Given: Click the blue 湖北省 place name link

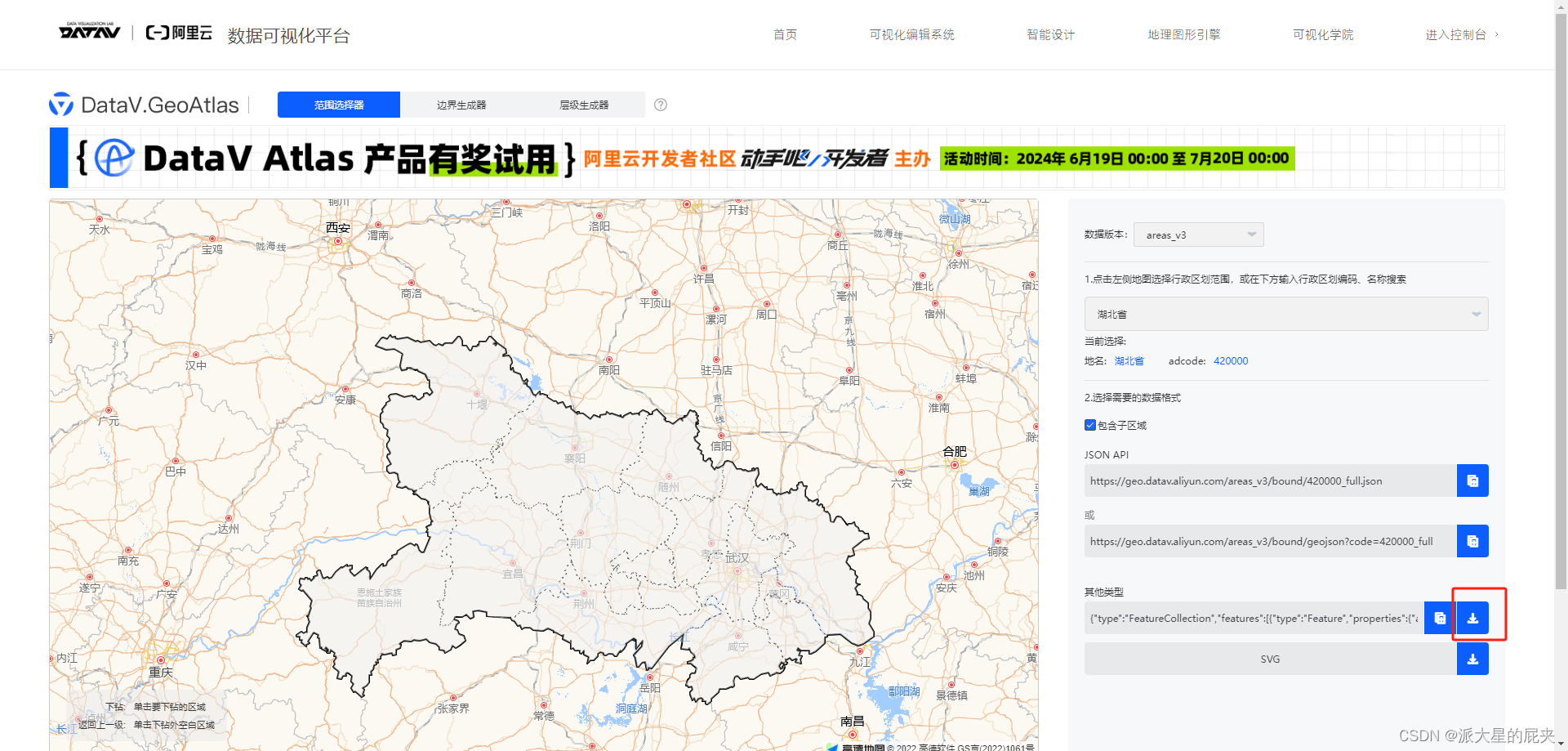Looking at the screenshot, I should [x=1129, y=361].
